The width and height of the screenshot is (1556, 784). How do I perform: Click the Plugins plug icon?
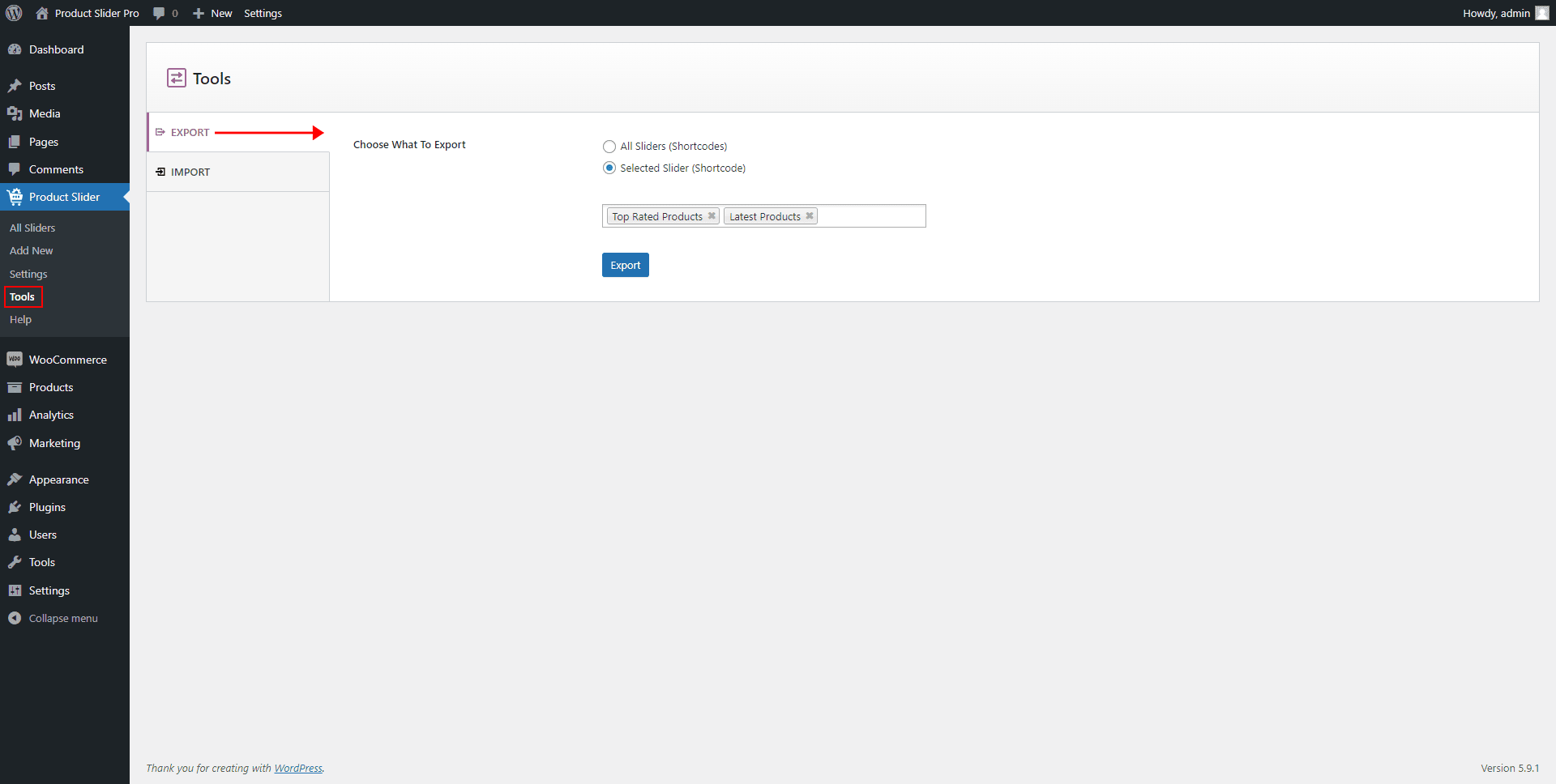click(x=15, y=507)
